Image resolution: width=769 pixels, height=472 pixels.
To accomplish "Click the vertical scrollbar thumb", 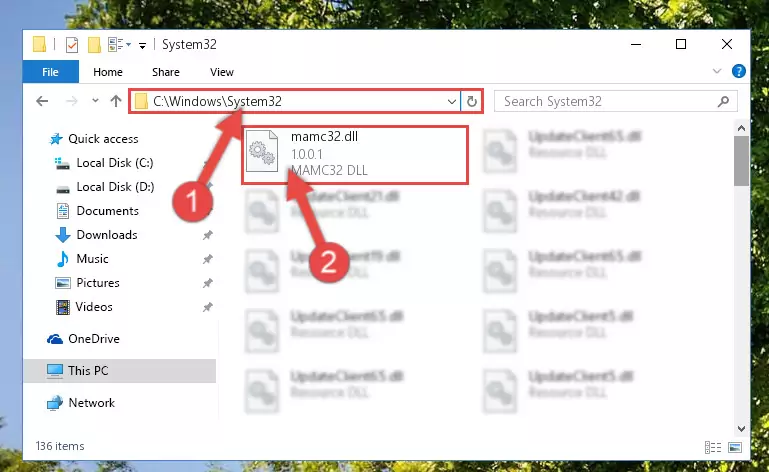I will point(741,161).
